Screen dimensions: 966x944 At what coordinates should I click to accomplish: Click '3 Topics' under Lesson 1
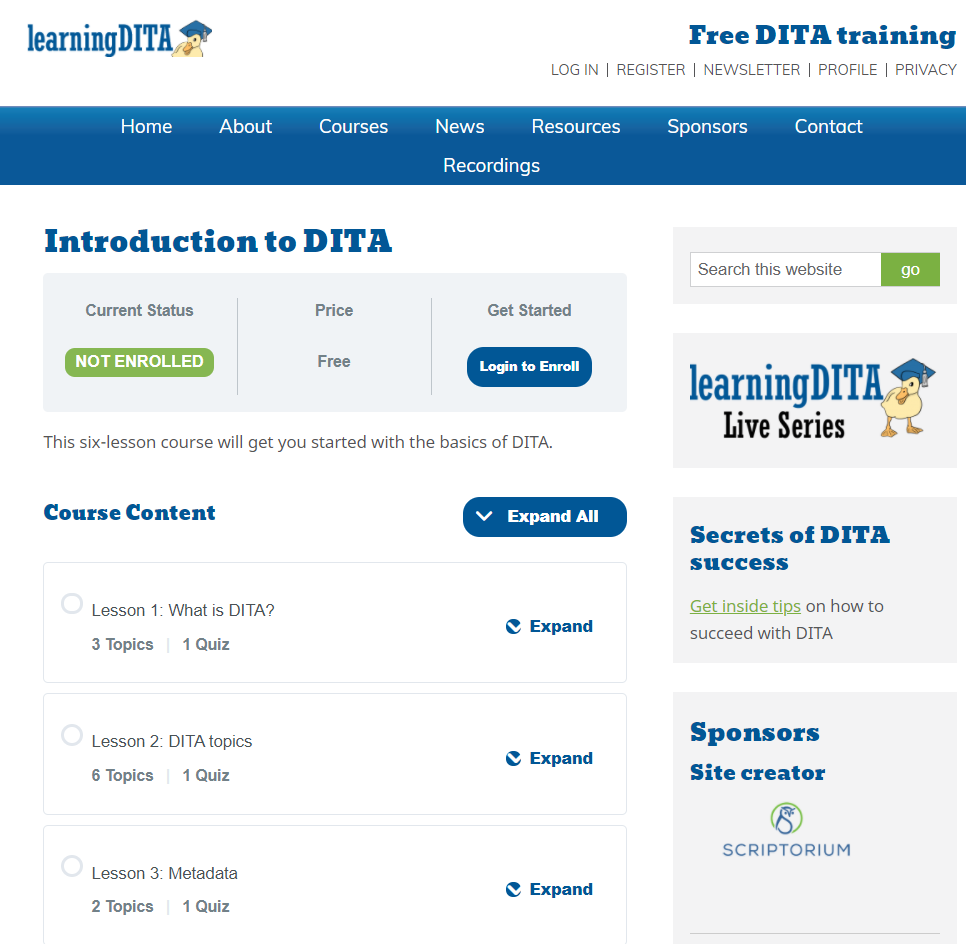click(x=123, y=645)
